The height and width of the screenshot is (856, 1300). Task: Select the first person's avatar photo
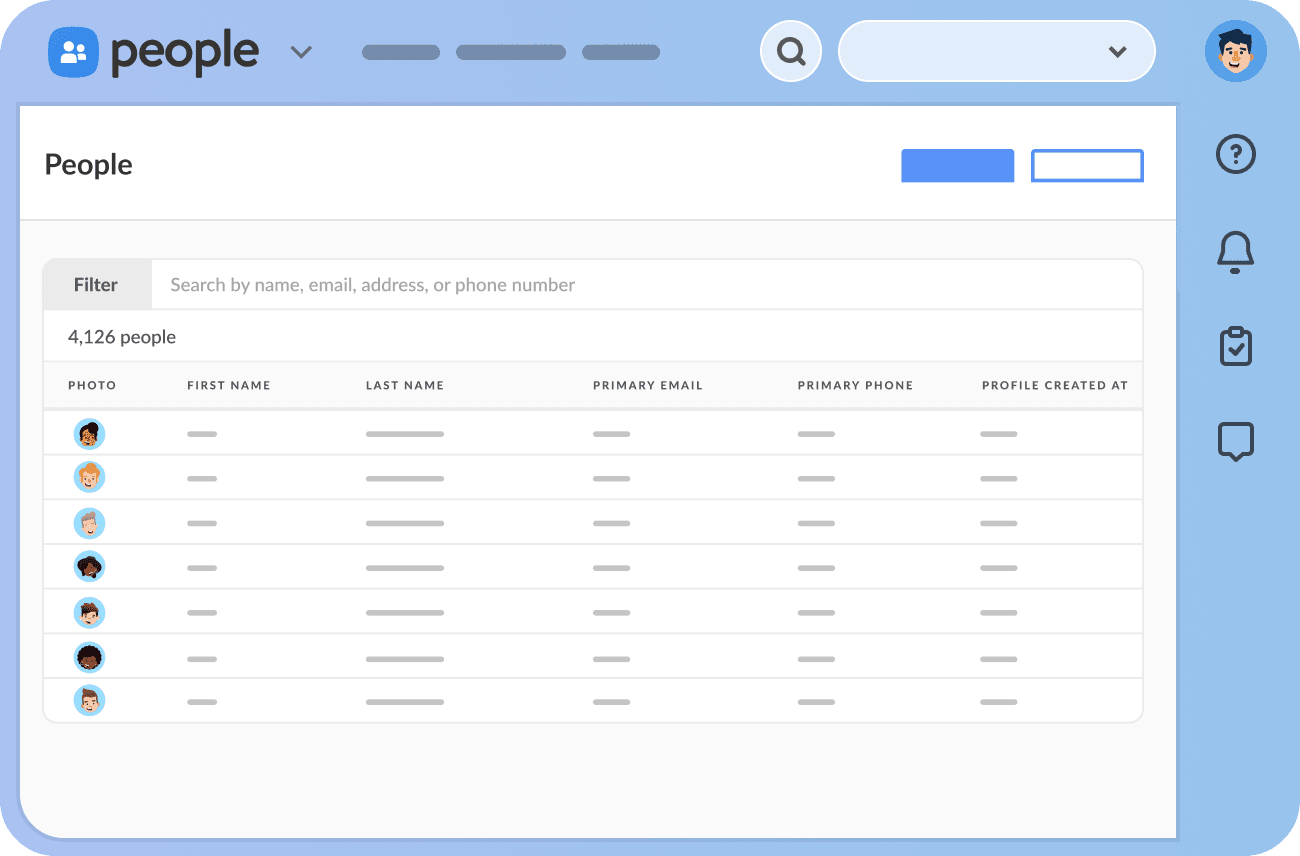pos(89,433)
